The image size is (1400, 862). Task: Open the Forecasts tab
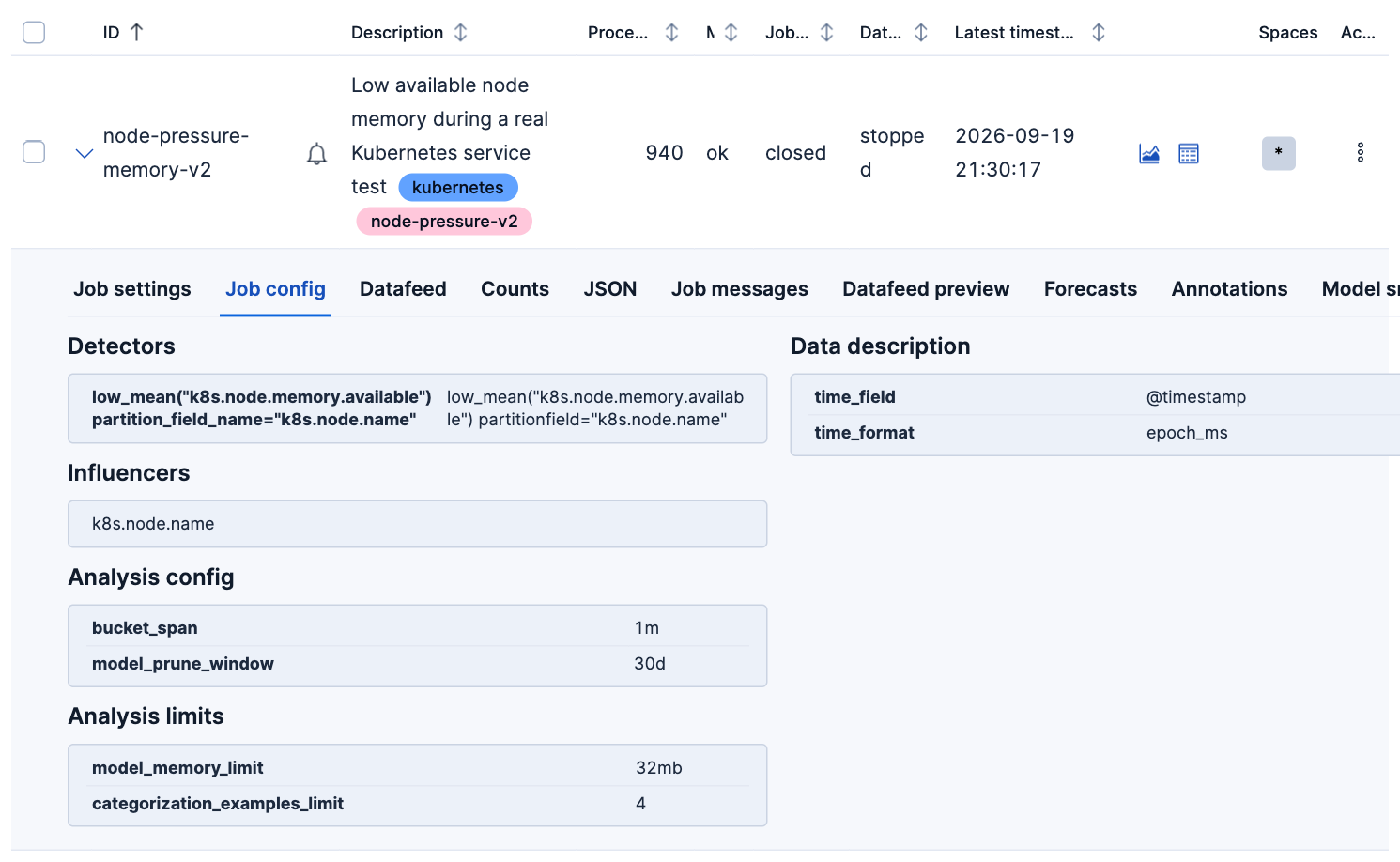[1090, 289]
